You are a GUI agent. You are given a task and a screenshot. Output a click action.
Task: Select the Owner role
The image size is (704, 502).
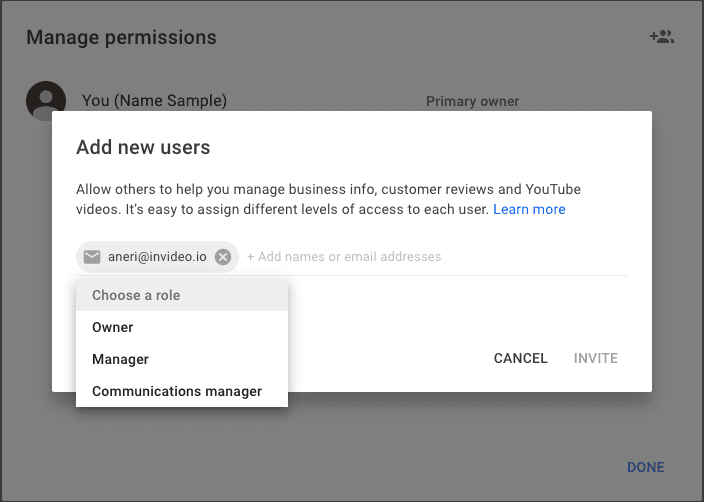point(113,327)
